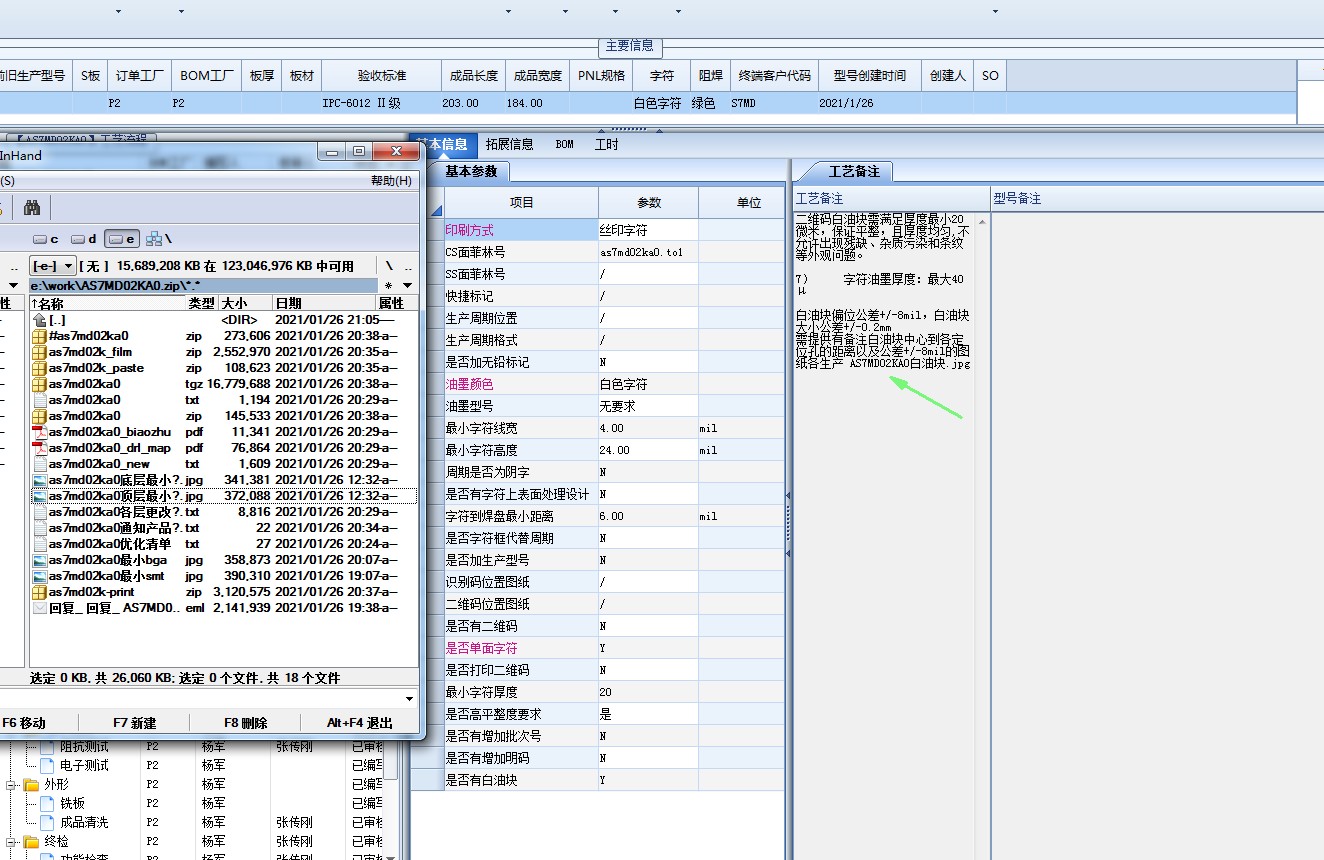Click the 验收标准 column header
The image size is (1324, 860).
(x=381, y=75)
